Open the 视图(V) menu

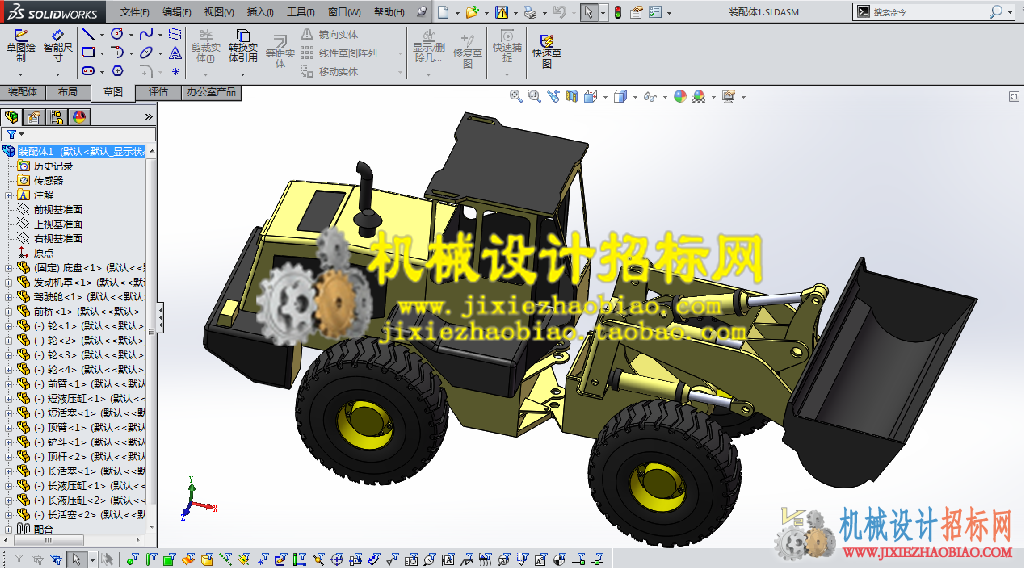(219, 12)
